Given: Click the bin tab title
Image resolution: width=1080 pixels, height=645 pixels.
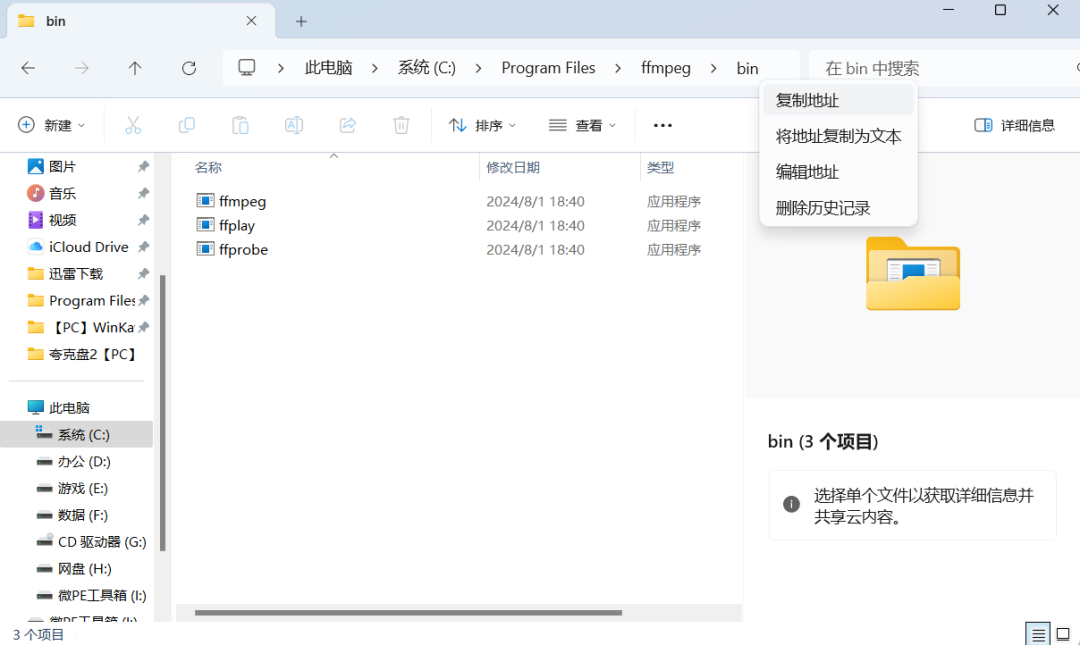Looking at the screenshot, I should click(56, 21).
